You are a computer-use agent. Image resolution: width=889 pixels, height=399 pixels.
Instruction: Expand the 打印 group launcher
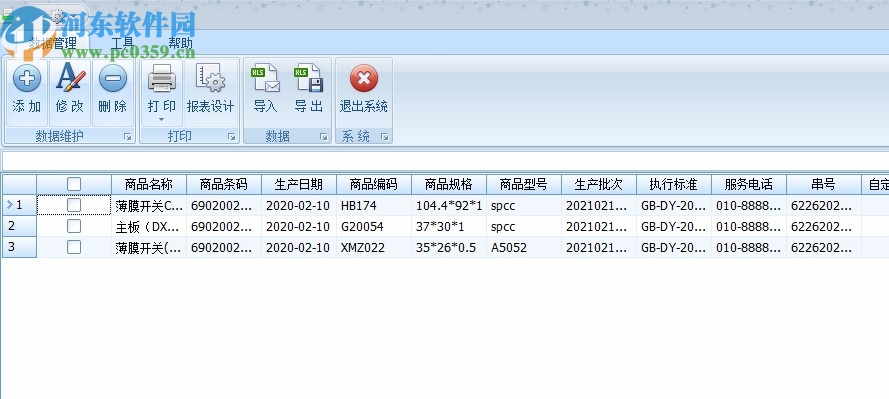click(x=231, y=137)
